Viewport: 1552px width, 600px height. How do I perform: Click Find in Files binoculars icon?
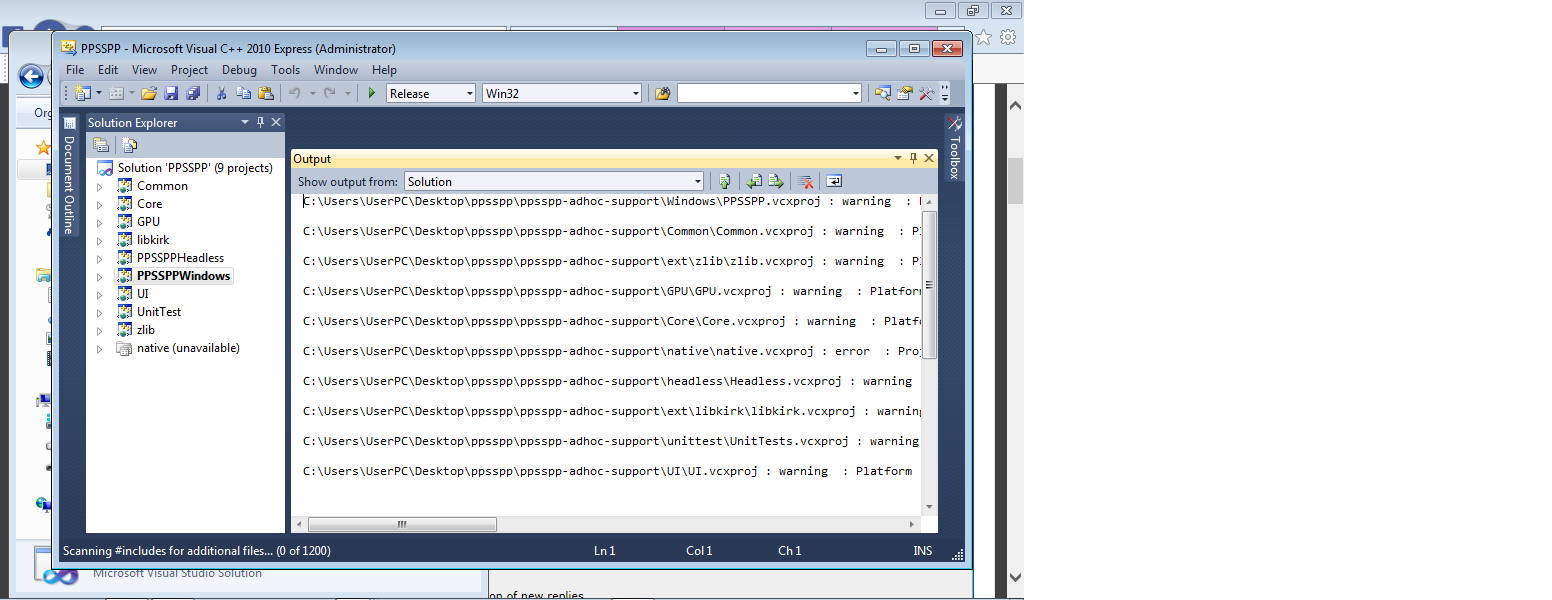tap(661, 93)
